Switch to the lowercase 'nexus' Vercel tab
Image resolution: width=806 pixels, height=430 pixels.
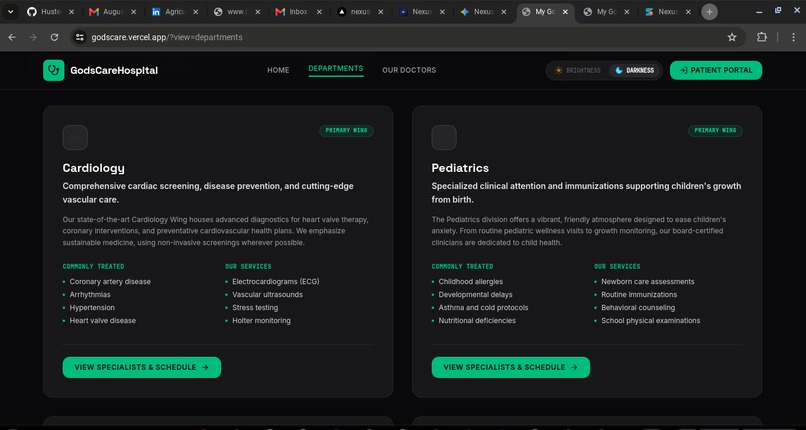pos(359,12)
